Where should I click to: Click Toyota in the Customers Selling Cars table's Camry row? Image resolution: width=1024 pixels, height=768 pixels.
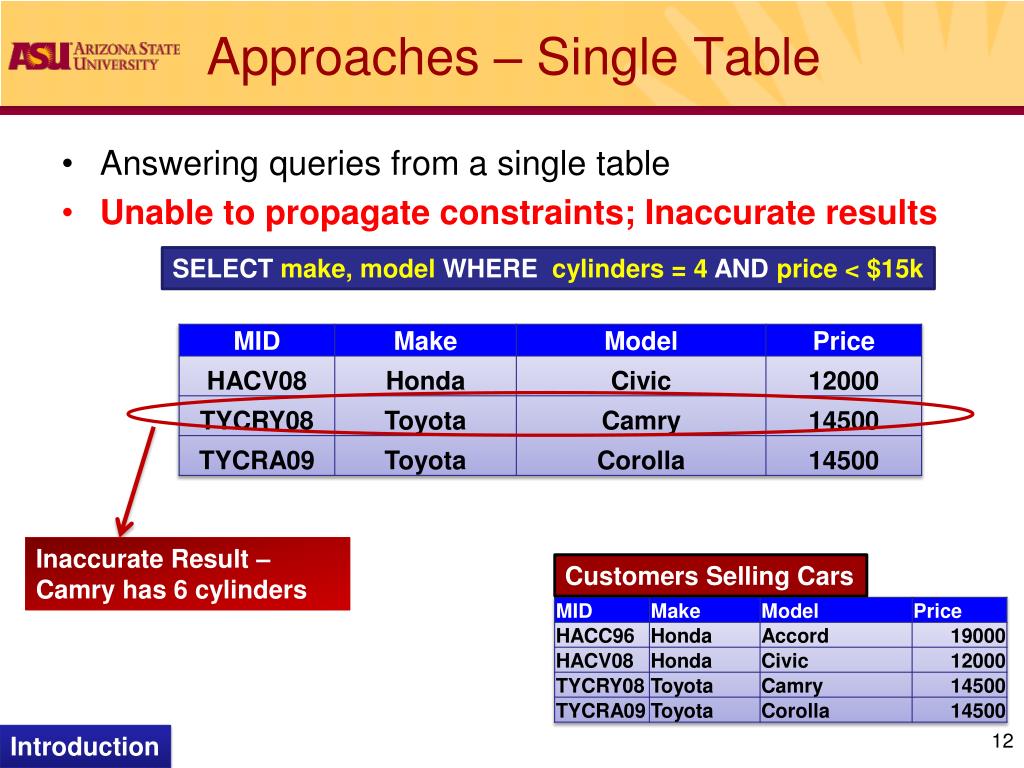point(705,686)
